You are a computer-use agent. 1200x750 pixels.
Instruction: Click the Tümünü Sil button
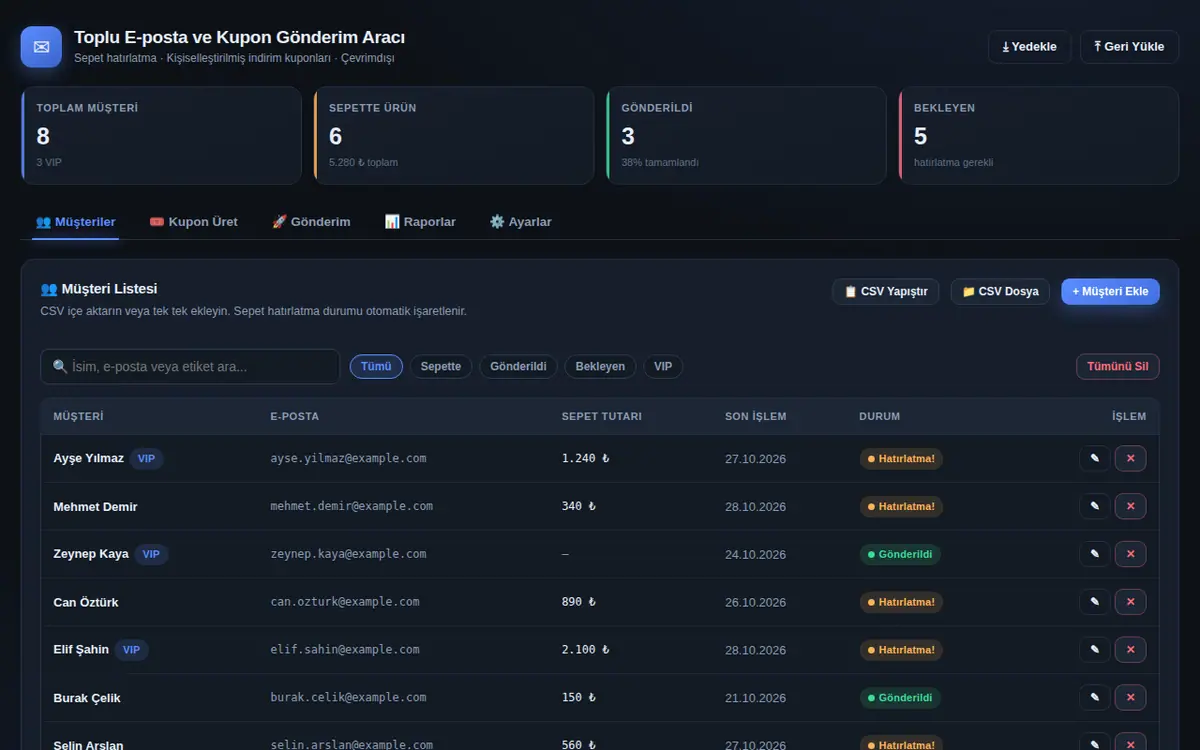coord(1117,367)
